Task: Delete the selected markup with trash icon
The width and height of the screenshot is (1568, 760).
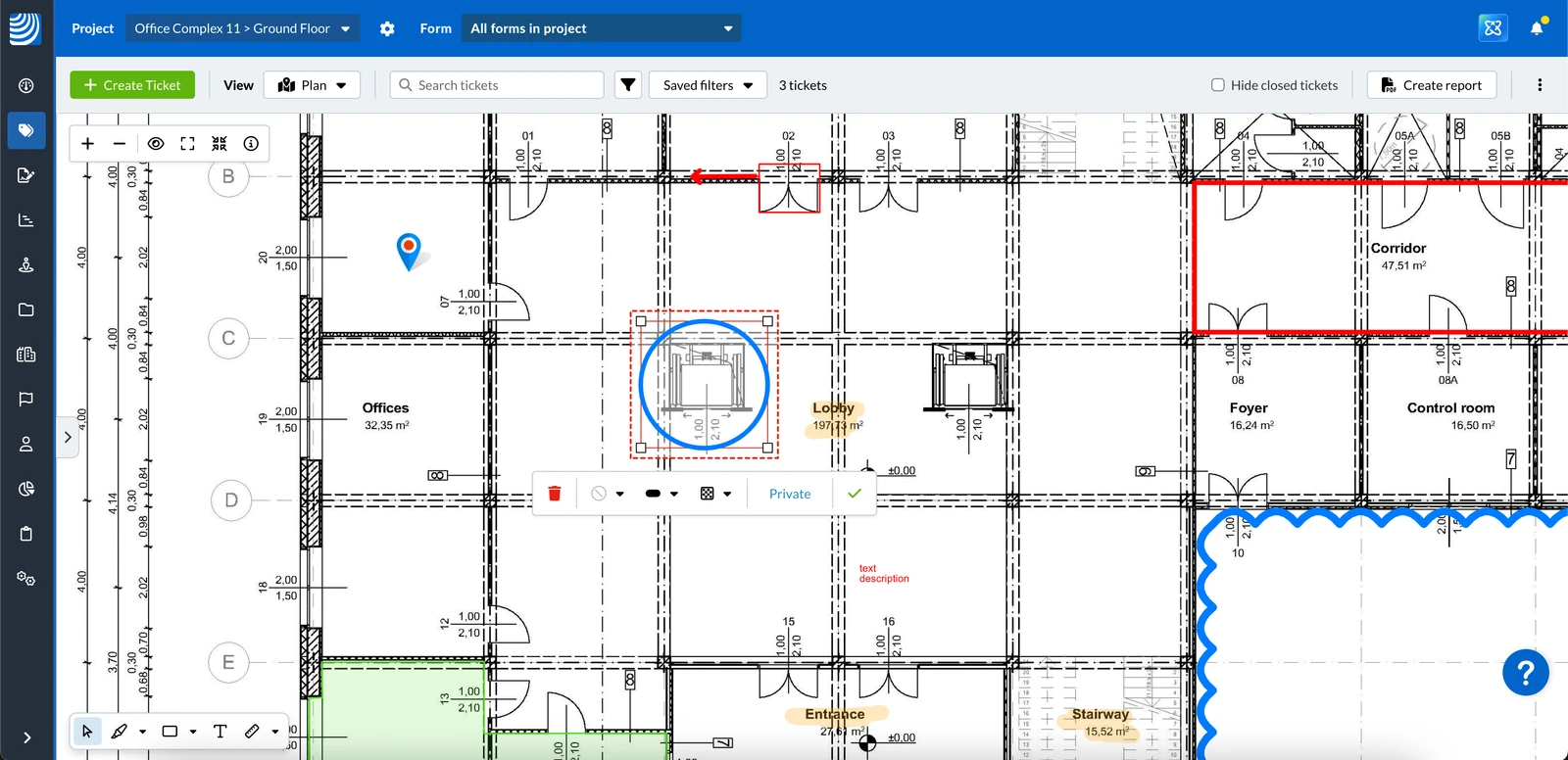Action: pyautogui.click(x=555, y=494)
